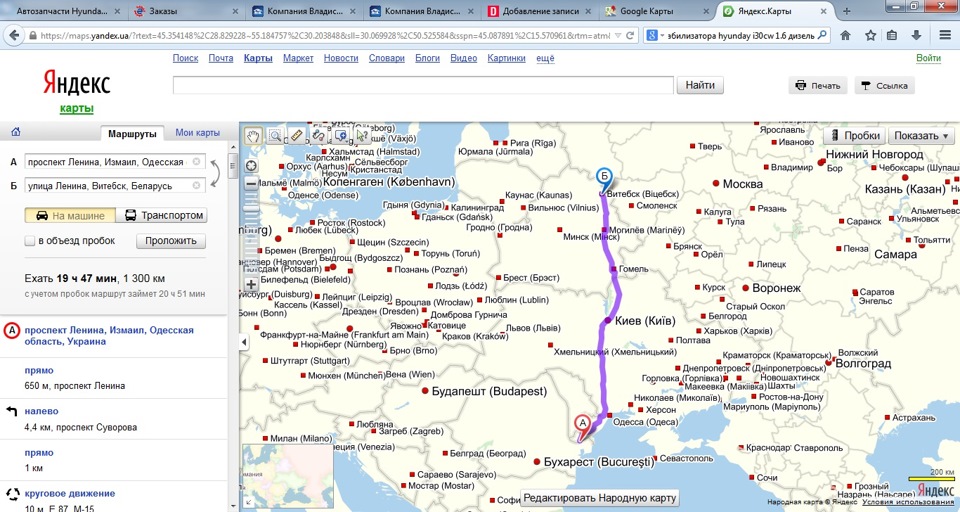Click the 'Ссылка' link button

[x=884, y=86]
